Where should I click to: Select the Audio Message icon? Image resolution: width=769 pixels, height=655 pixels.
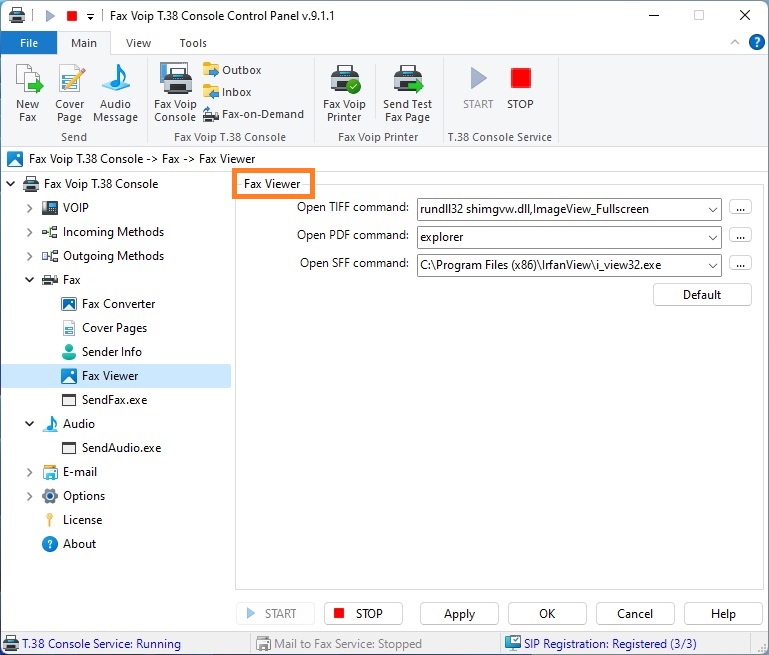115,93
